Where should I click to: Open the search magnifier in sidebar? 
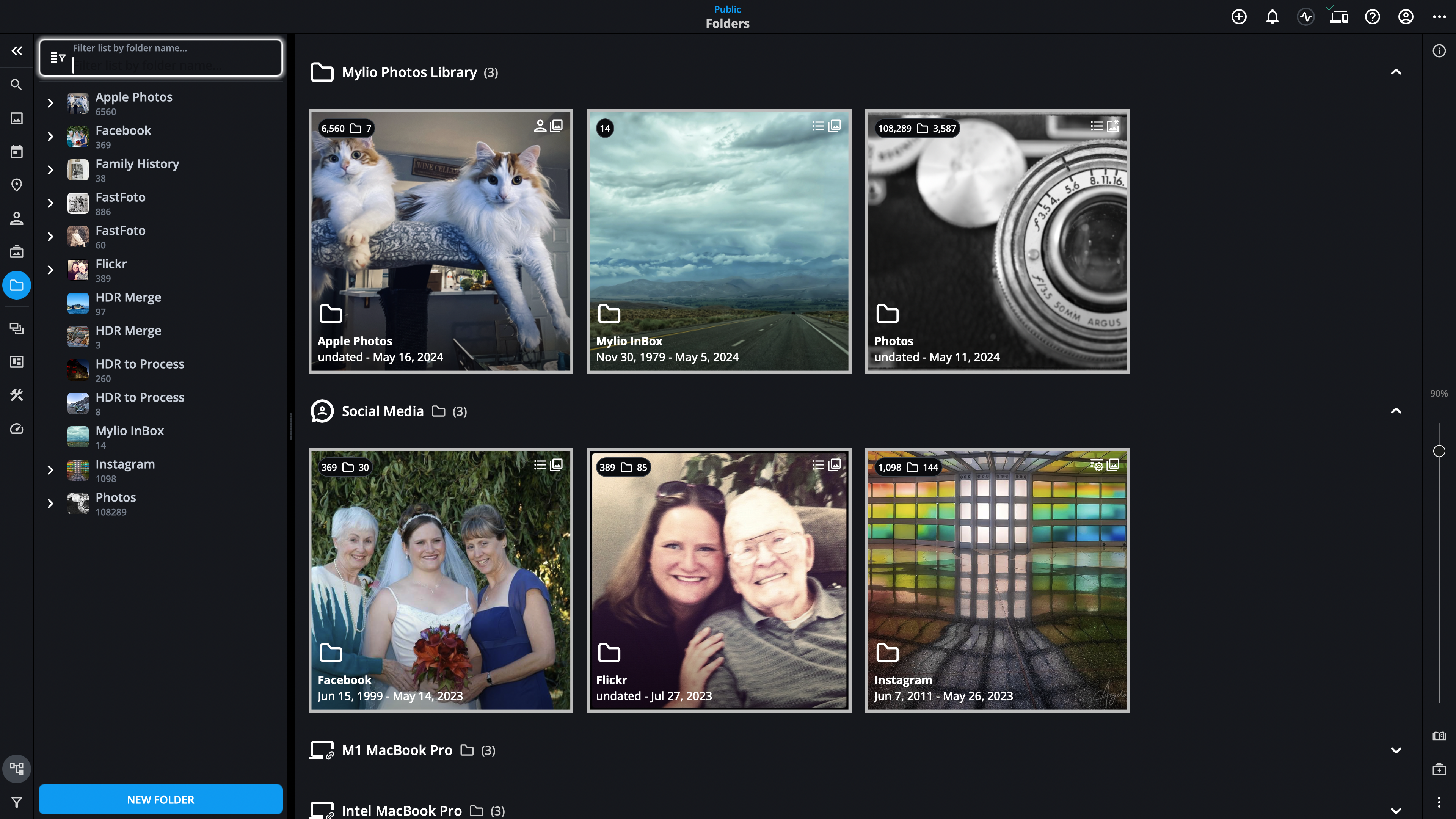pos(16,85)
